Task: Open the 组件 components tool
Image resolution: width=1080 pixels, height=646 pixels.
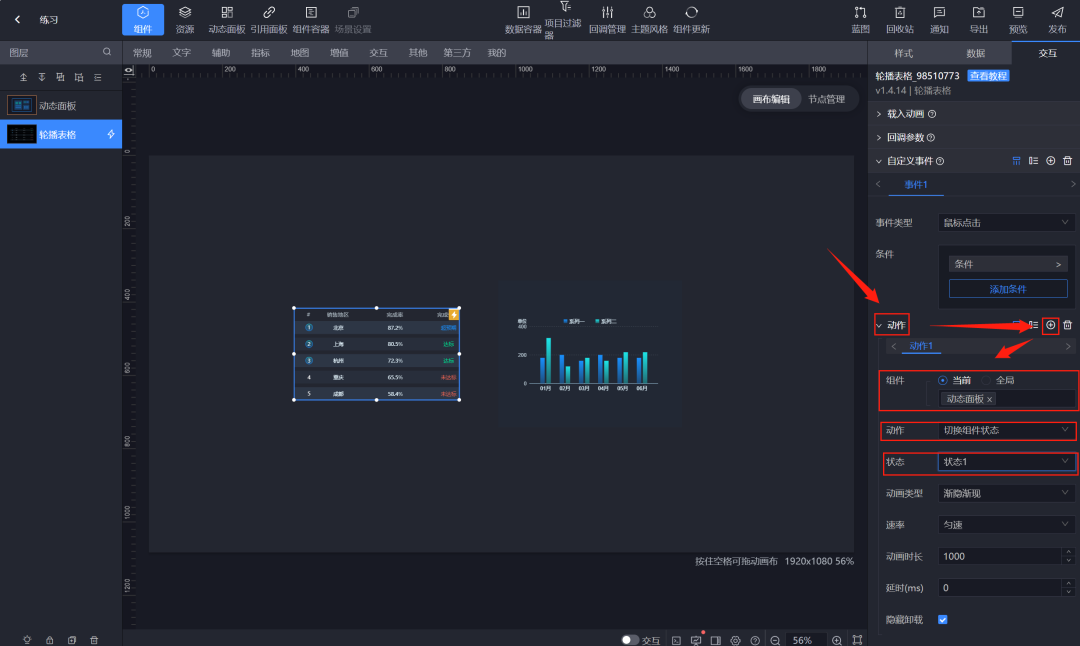Action: [143, 19]
